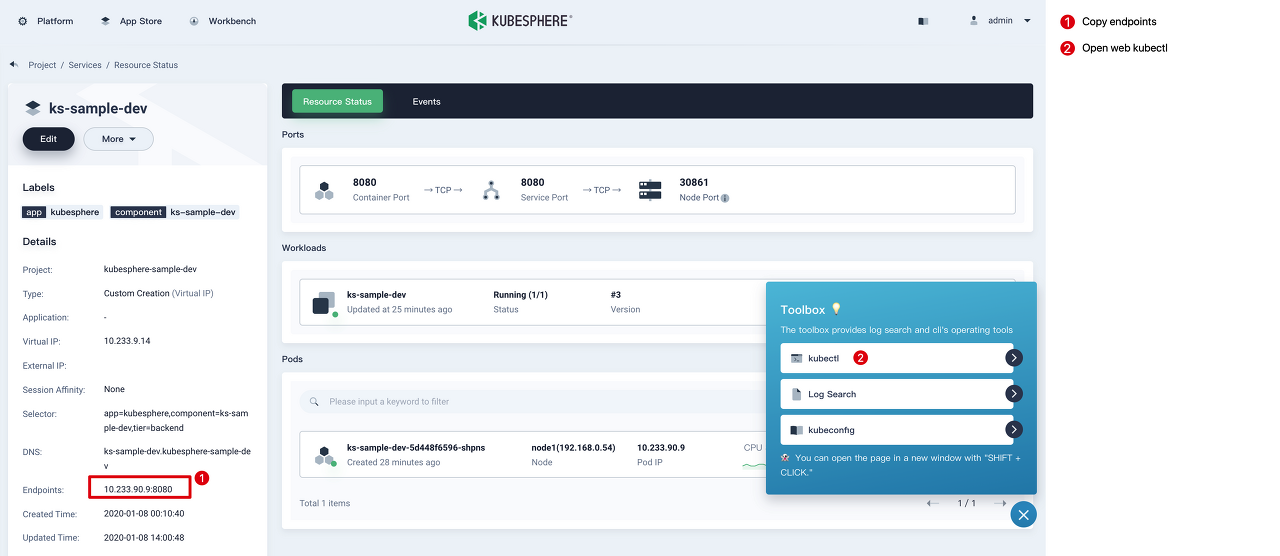Switch to the Resource Status tab
1280x556 pixels.
[x=337, y=101]
